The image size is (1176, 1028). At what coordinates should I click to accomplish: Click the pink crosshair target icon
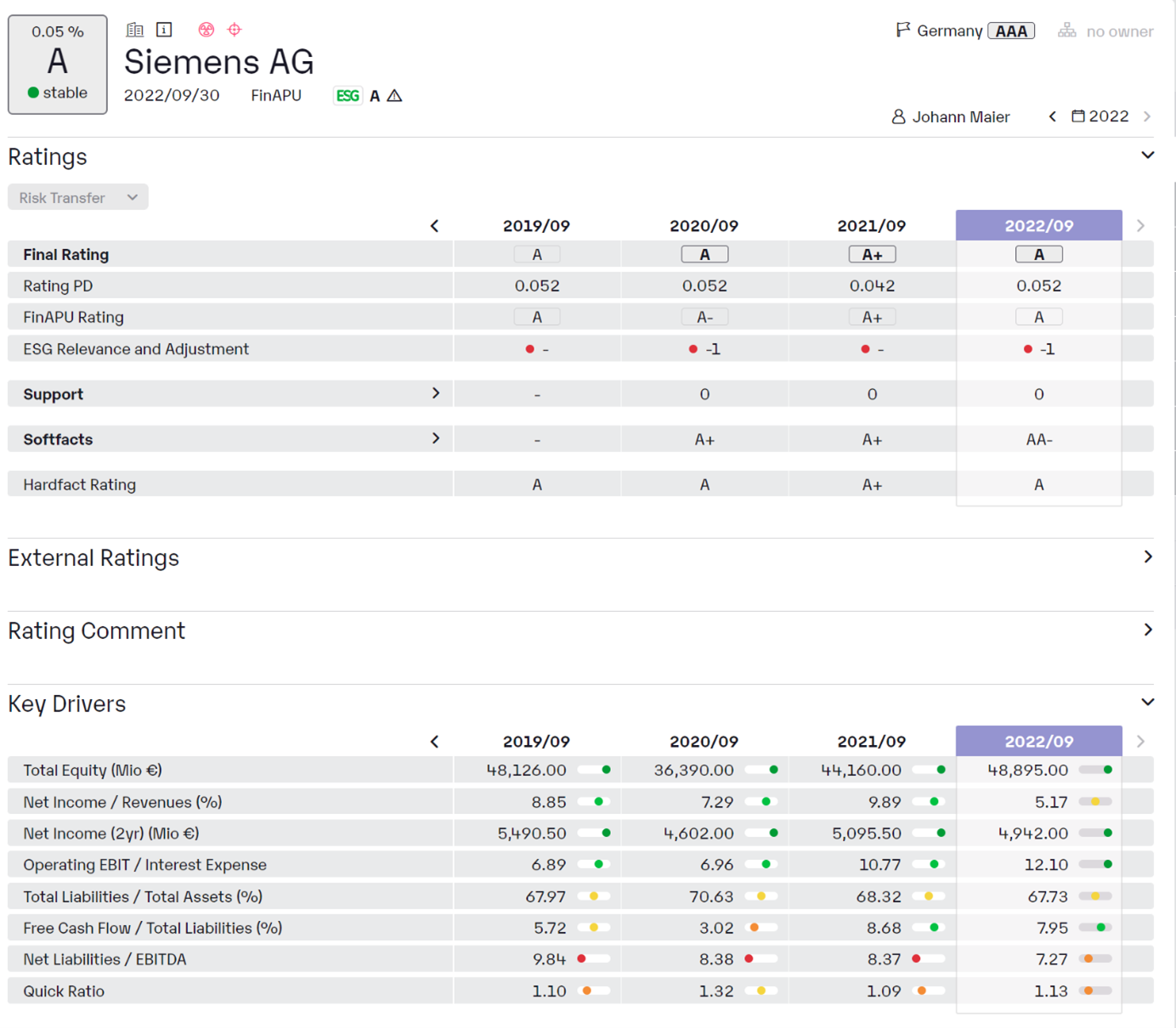coord(235,30)
